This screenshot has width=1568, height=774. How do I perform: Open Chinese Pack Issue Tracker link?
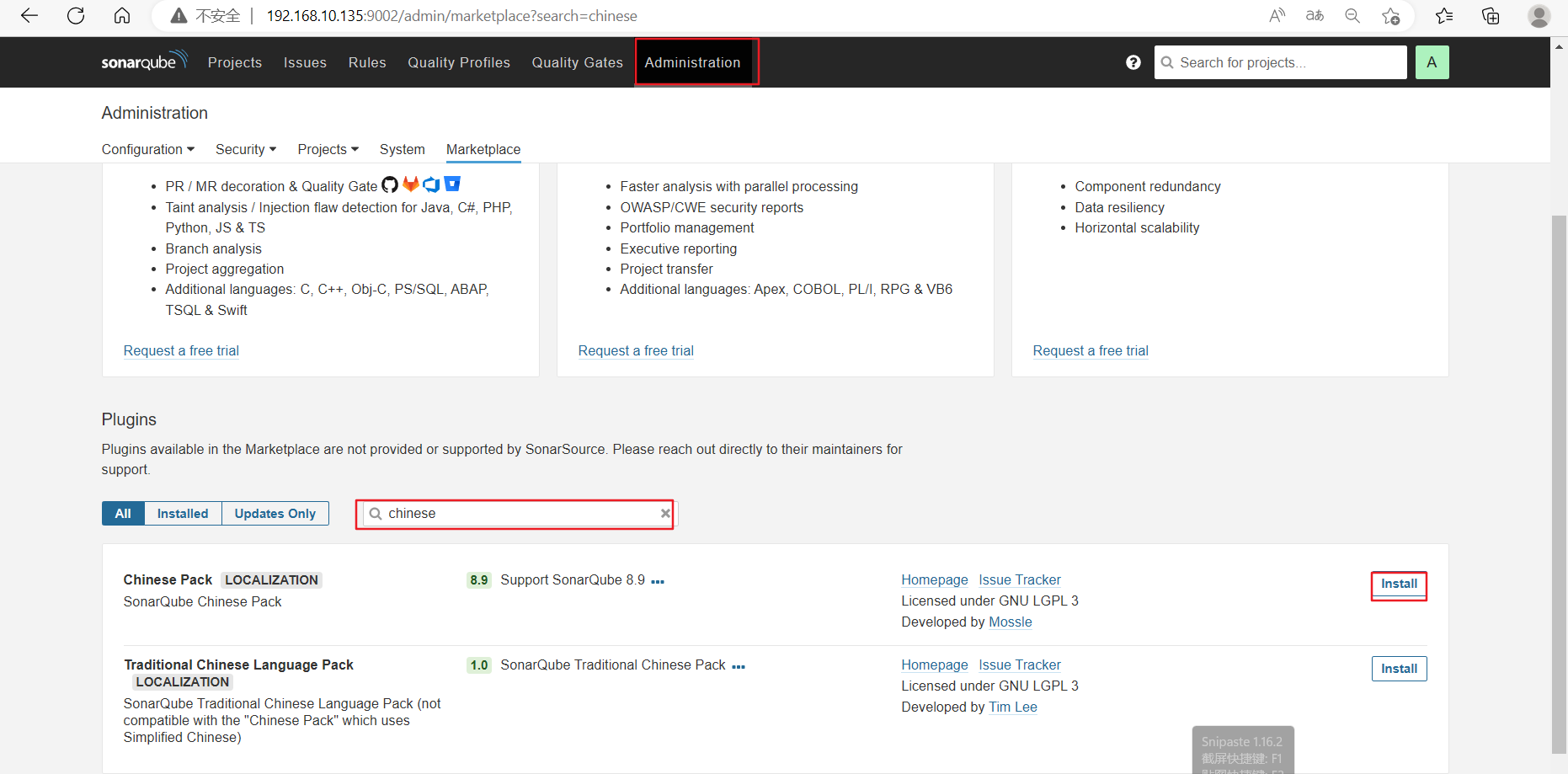click(x=1020, y=579)
